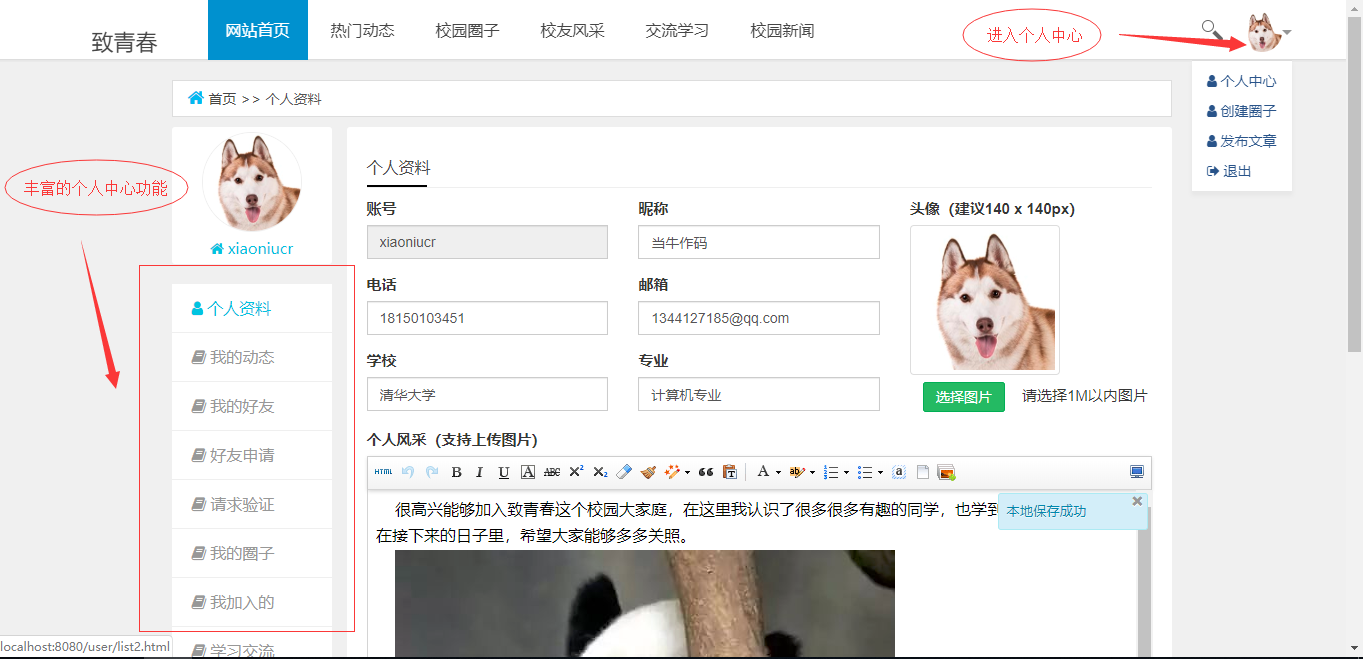Screen dimensions: 1363x659
Task: Insert a bulleted list
Action: click(865, 472)
